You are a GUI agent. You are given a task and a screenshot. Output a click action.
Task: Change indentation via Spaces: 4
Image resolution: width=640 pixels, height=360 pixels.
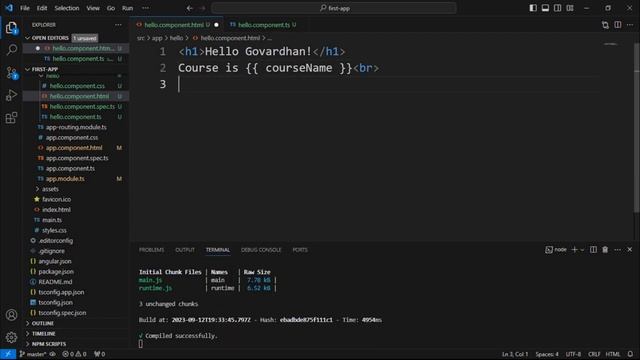(x=547, y=354)
